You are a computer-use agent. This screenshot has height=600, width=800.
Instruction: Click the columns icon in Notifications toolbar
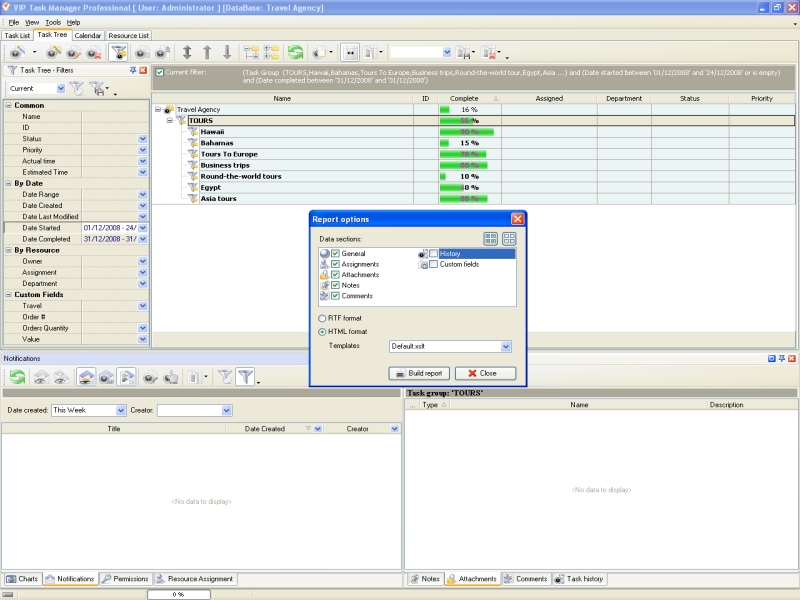(195, 377)
